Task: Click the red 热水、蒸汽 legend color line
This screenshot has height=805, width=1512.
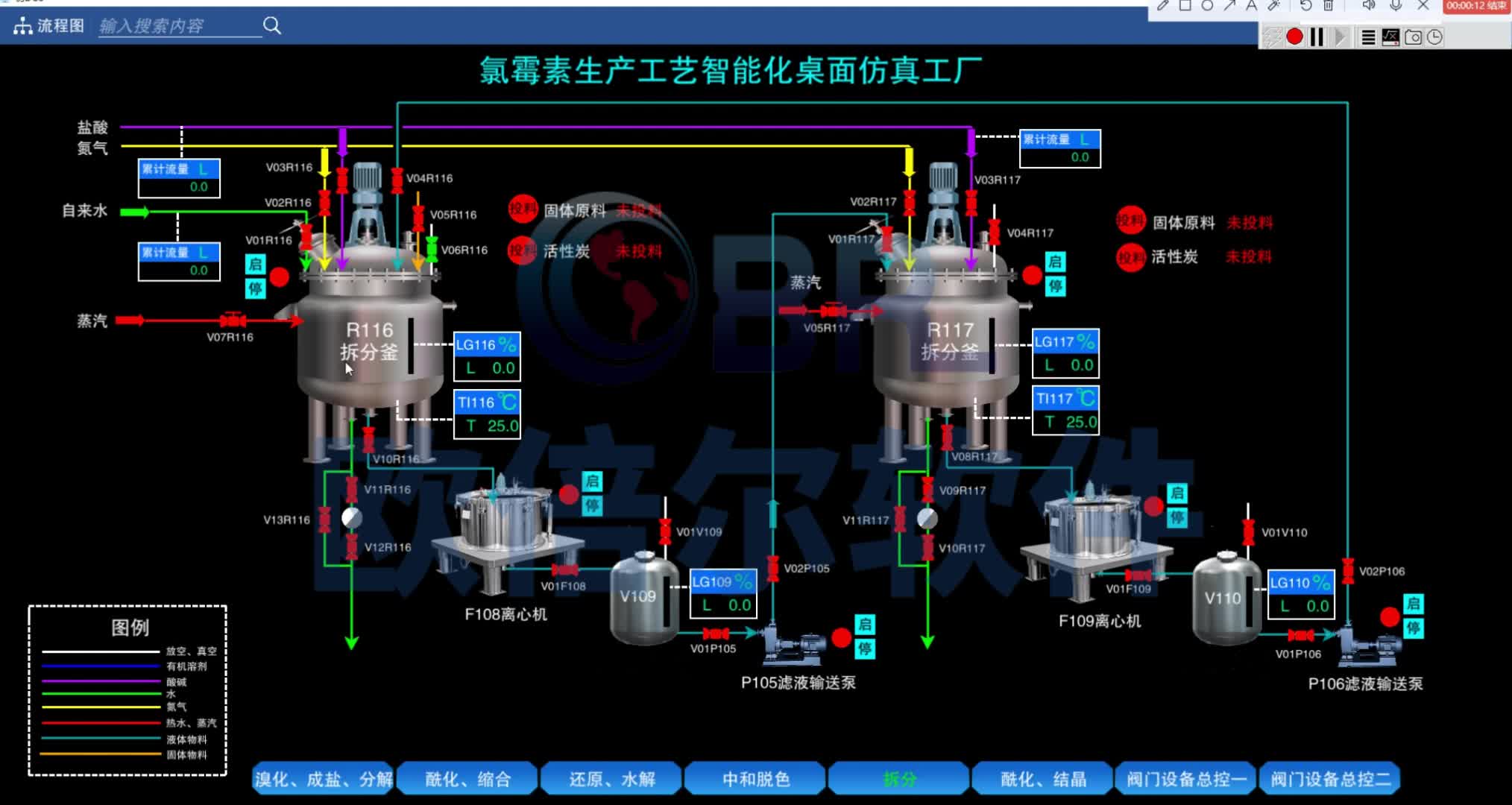Action: click(x=101, y=722)
